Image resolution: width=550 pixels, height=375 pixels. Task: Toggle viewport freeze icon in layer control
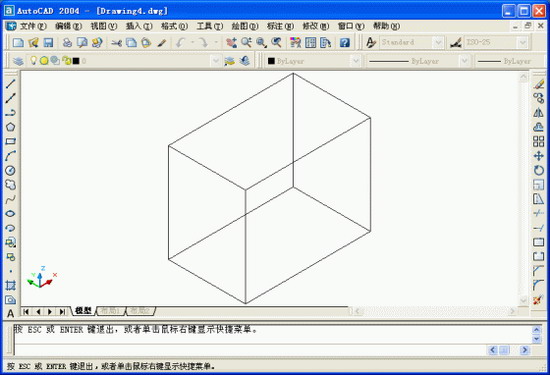coord(55,61)
